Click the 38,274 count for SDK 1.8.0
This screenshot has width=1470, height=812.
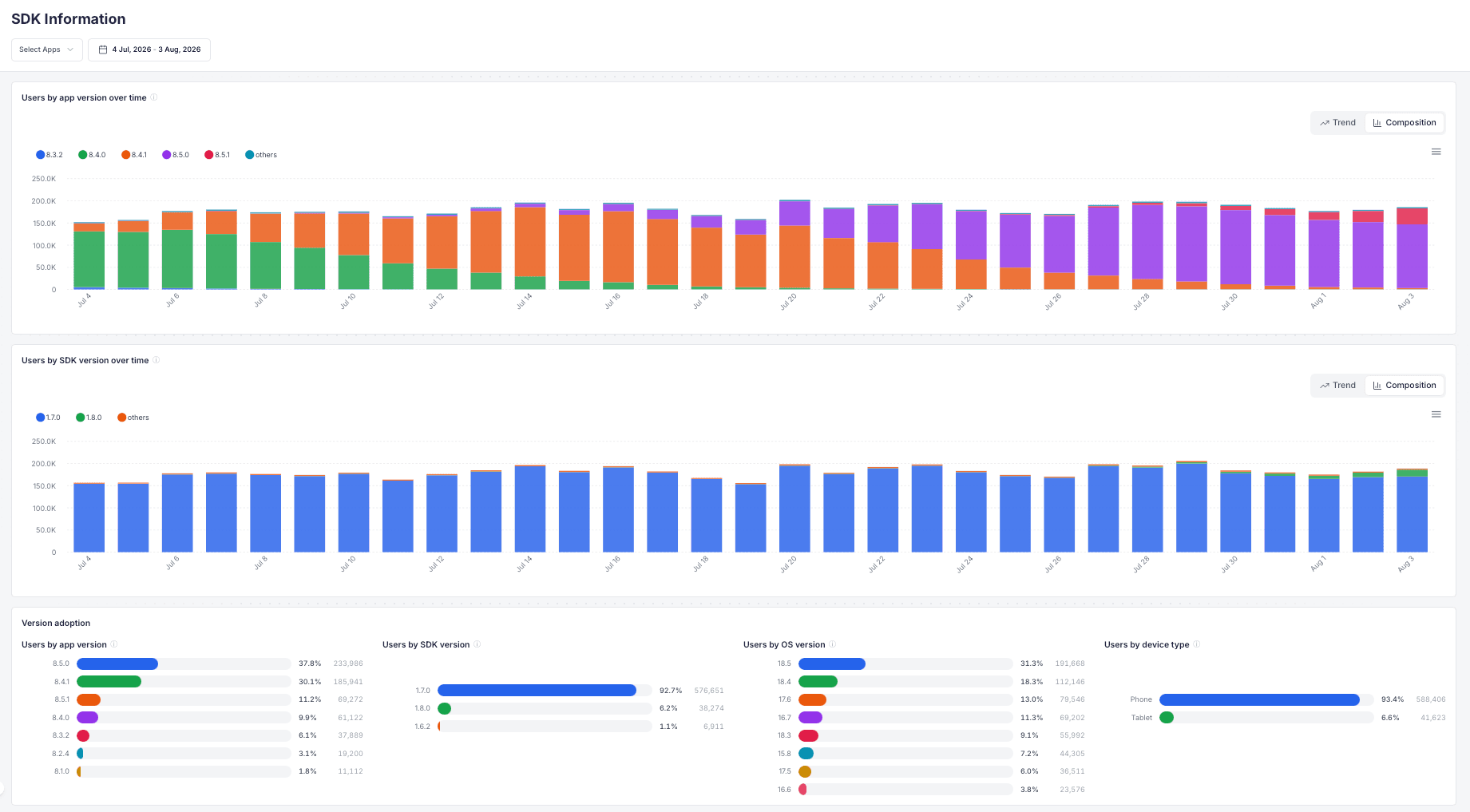pyautogui.click(x=711, y=708)
